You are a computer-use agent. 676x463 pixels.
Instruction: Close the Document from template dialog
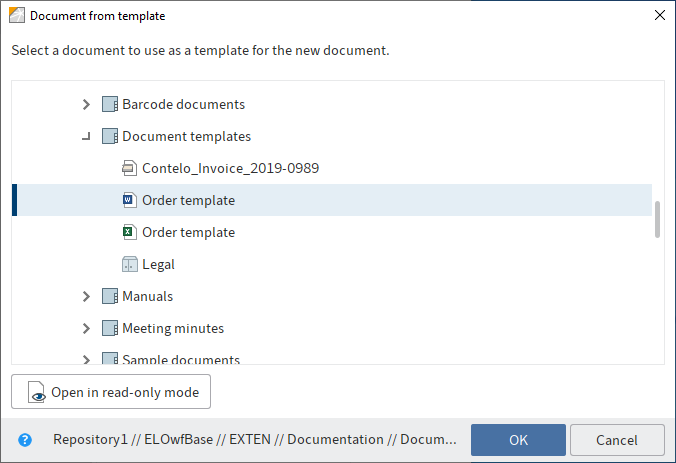tap(659, 15)
